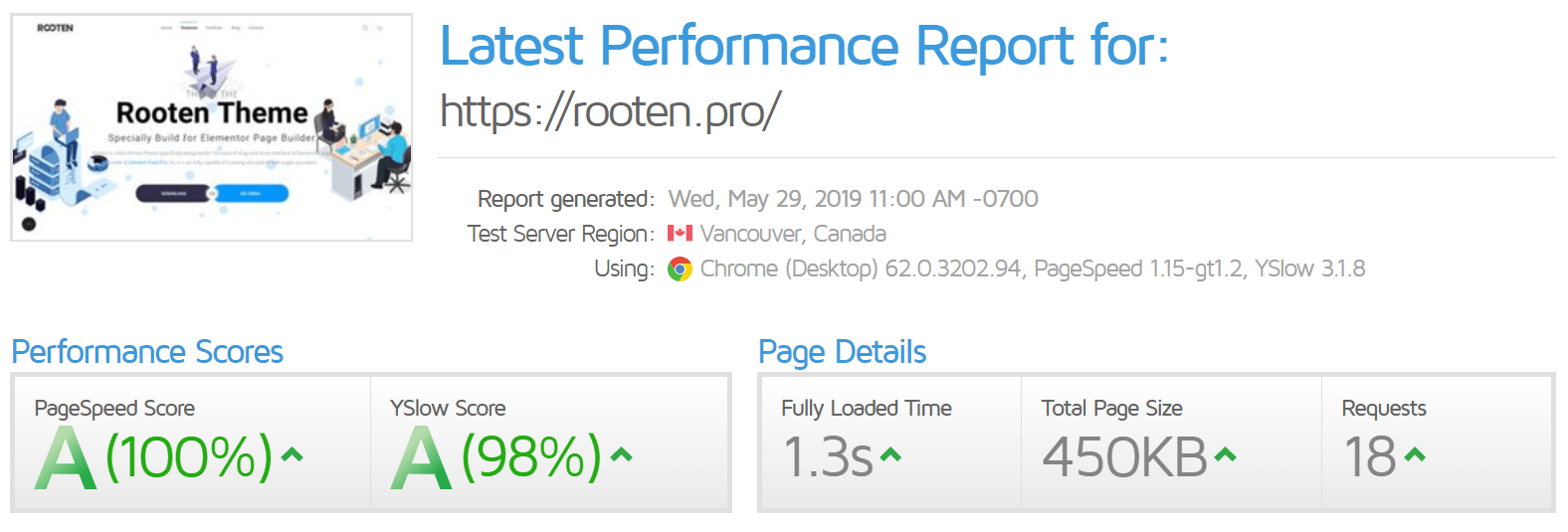Click the green arrow beside PageSpeed 100%
Image resolution: width=1568 pixels, height=532 pixels.
(x=292, y=455)
